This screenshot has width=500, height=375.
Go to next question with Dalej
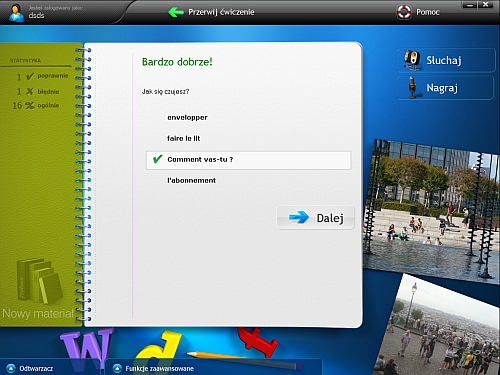[315, 218]
